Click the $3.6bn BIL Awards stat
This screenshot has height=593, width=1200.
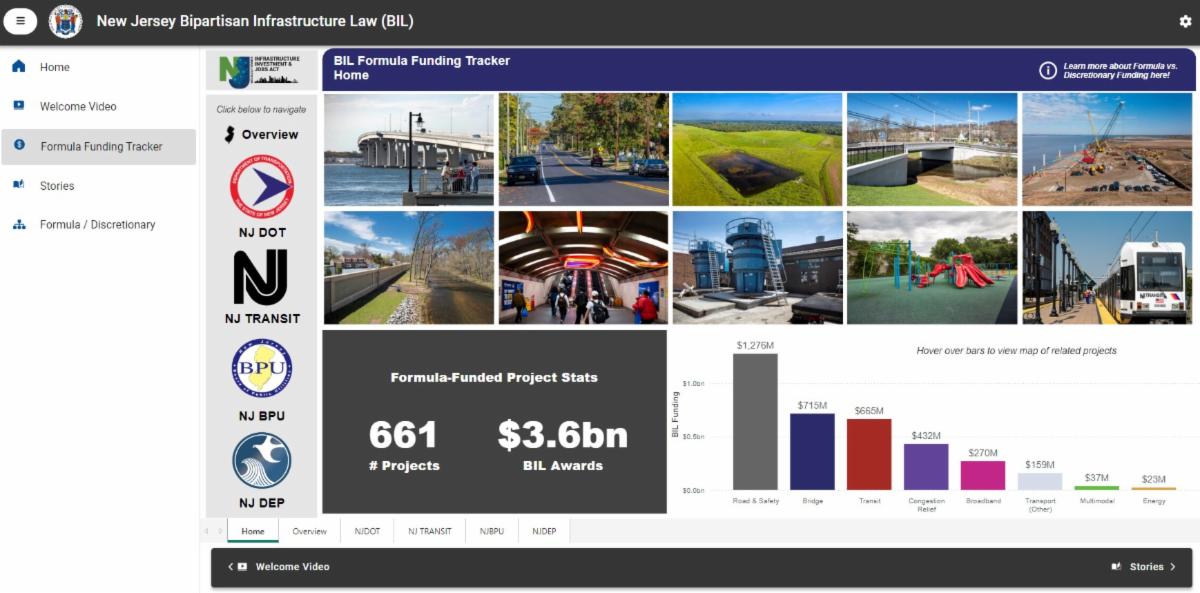[563, 444]
